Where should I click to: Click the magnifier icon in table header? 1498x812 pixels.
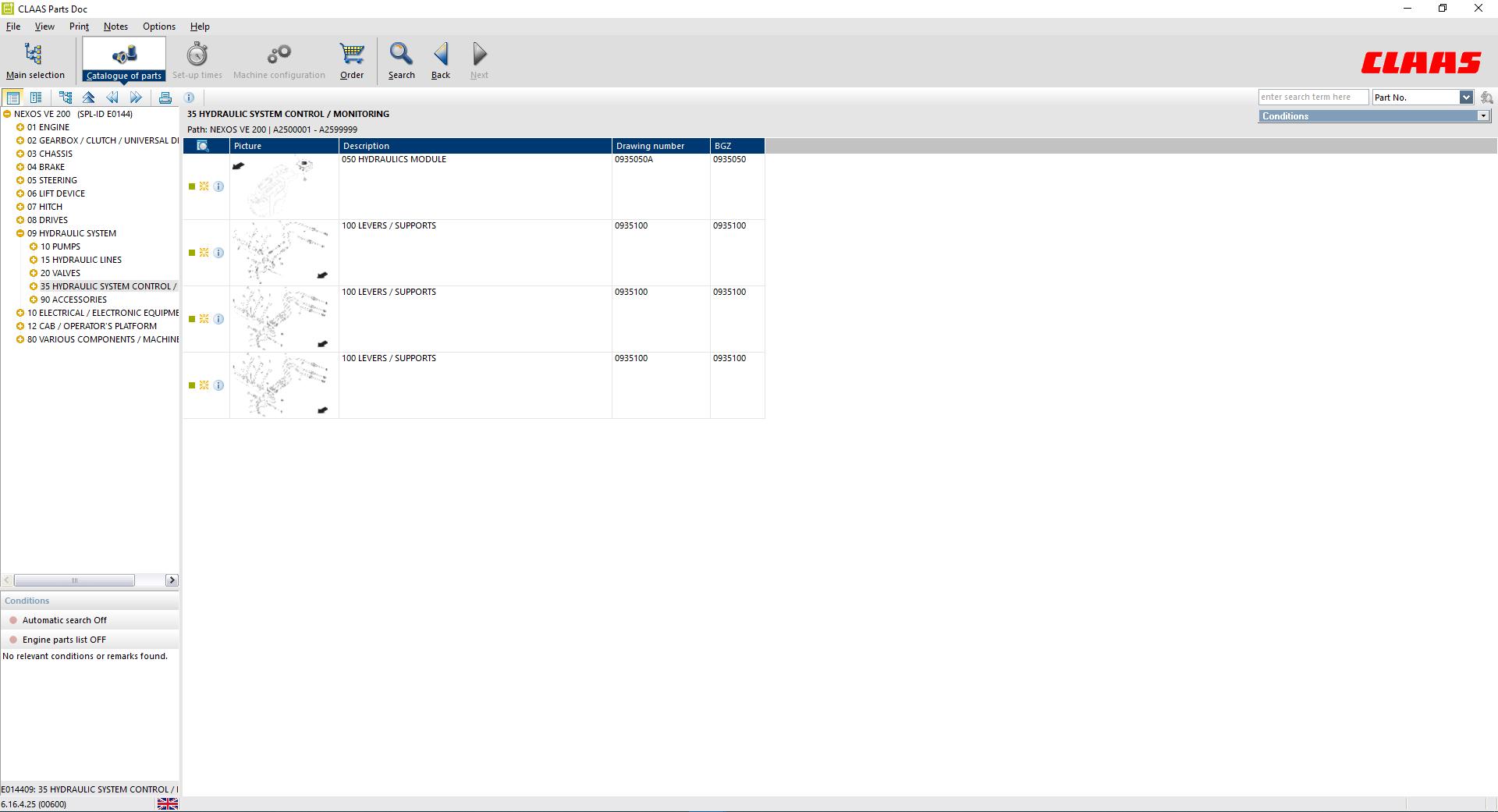pos(203,146)
